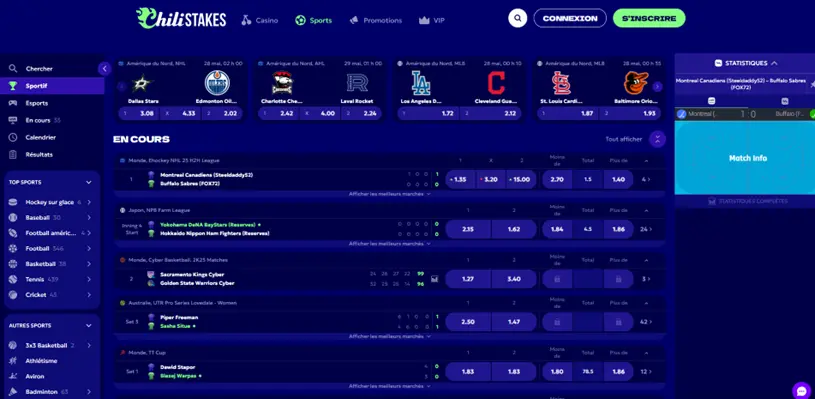The width and height of the screenshot is (815, 399).
Task: Select draw odds 3.20 in Montreal match
Action: click(x=491, y=179)
